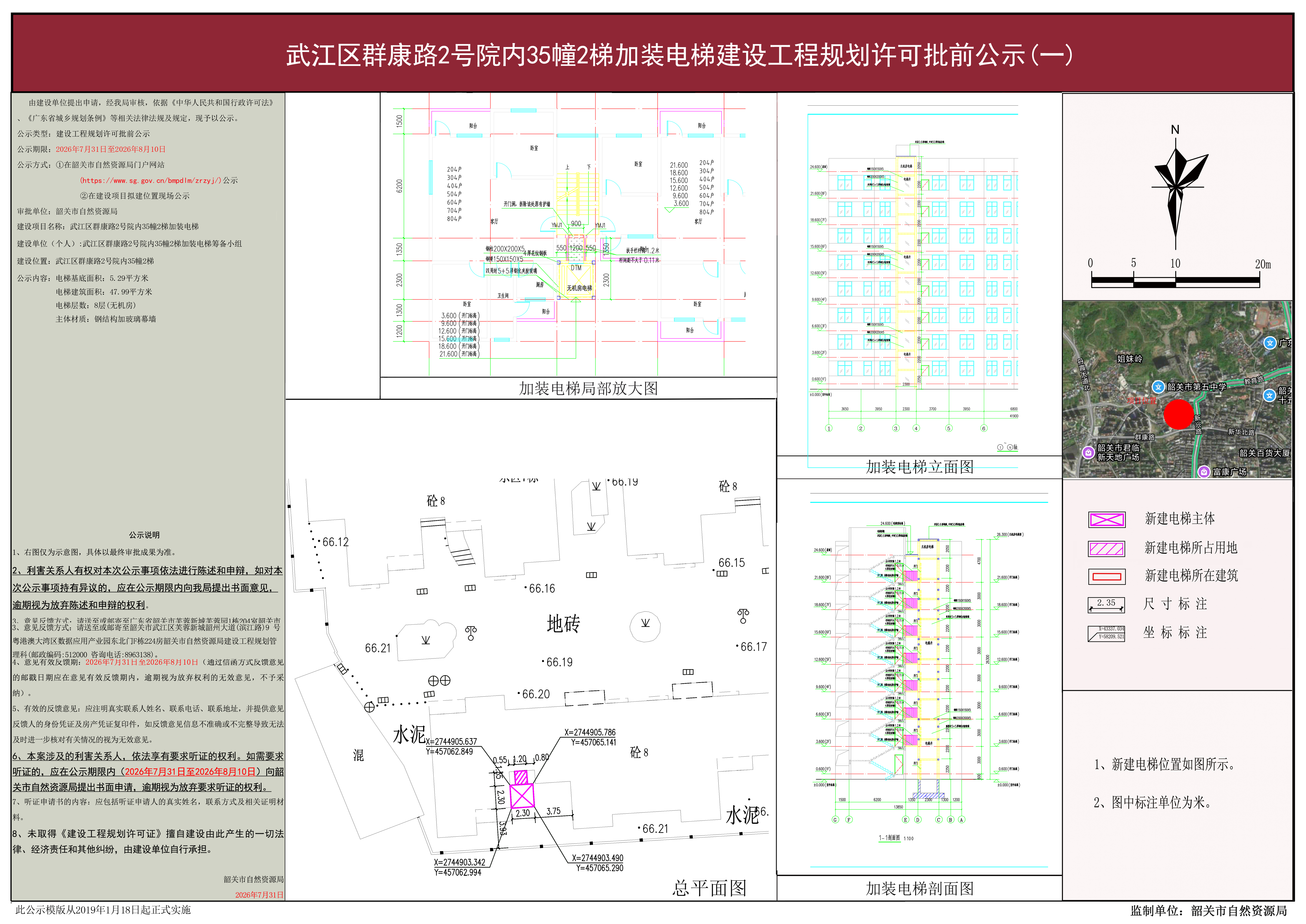
Task: Click the 韶关百货大厦 label on the satellite map
Action: pyautogui.click(x=1264, y=453)
